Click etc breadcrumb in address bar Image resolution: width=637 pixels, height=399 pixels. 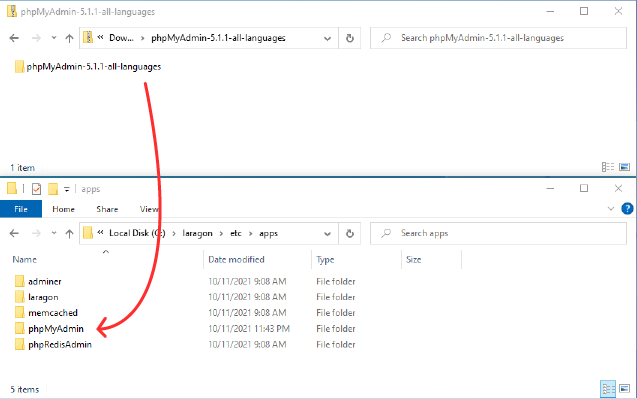236,234
